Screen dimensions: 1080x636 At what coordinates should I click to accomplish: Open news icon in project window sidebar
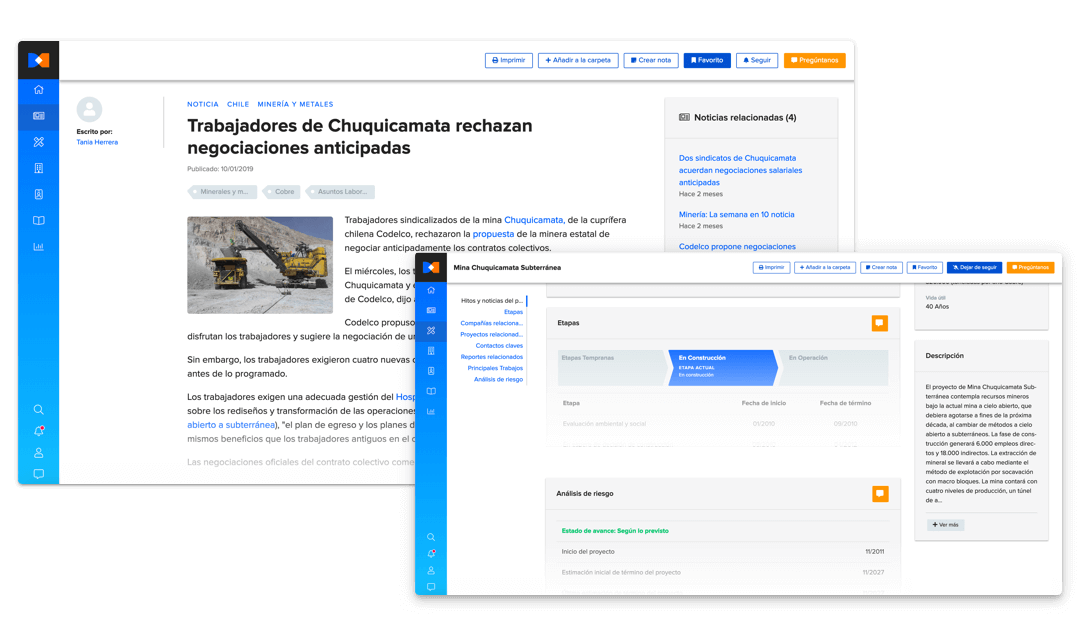tap(431, 310)
